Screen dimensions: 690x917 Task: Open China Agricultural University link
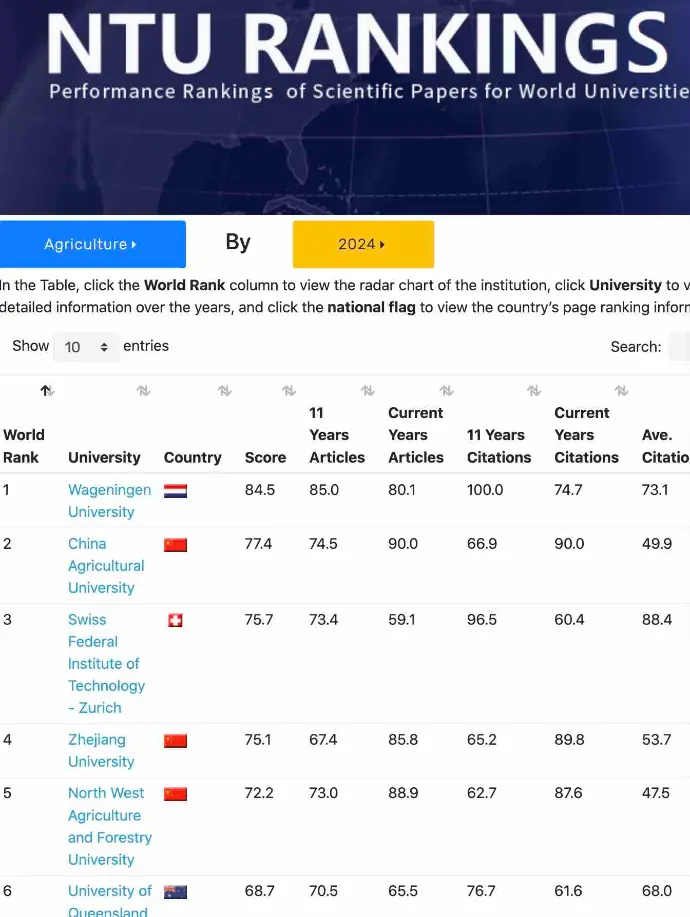(x=106, y=566)
